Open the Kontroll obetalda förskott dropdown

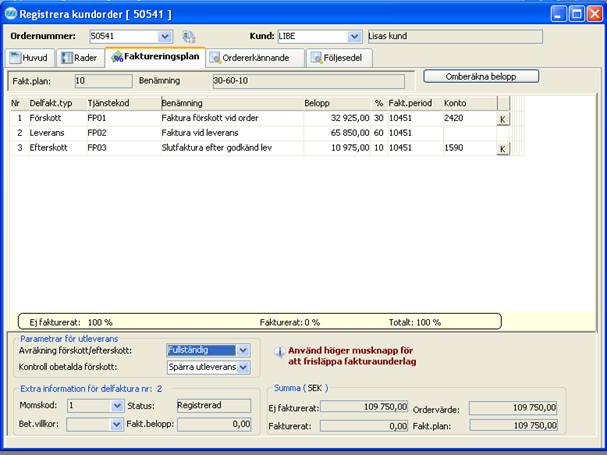tap(243, 367)
